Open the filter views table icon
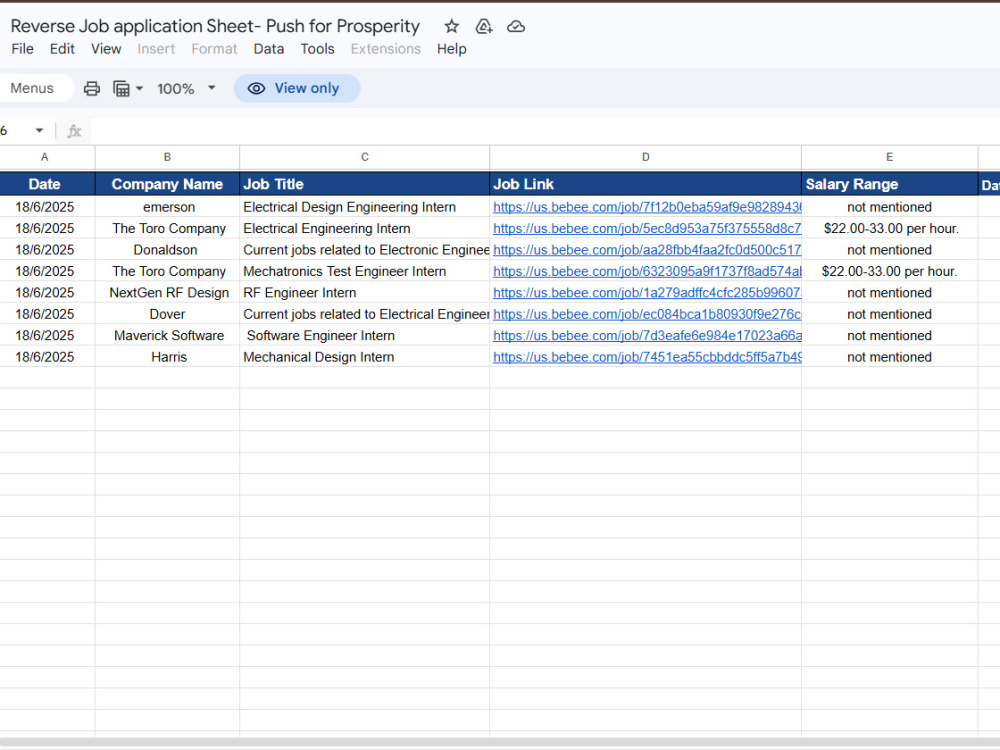 coord(121,88)
